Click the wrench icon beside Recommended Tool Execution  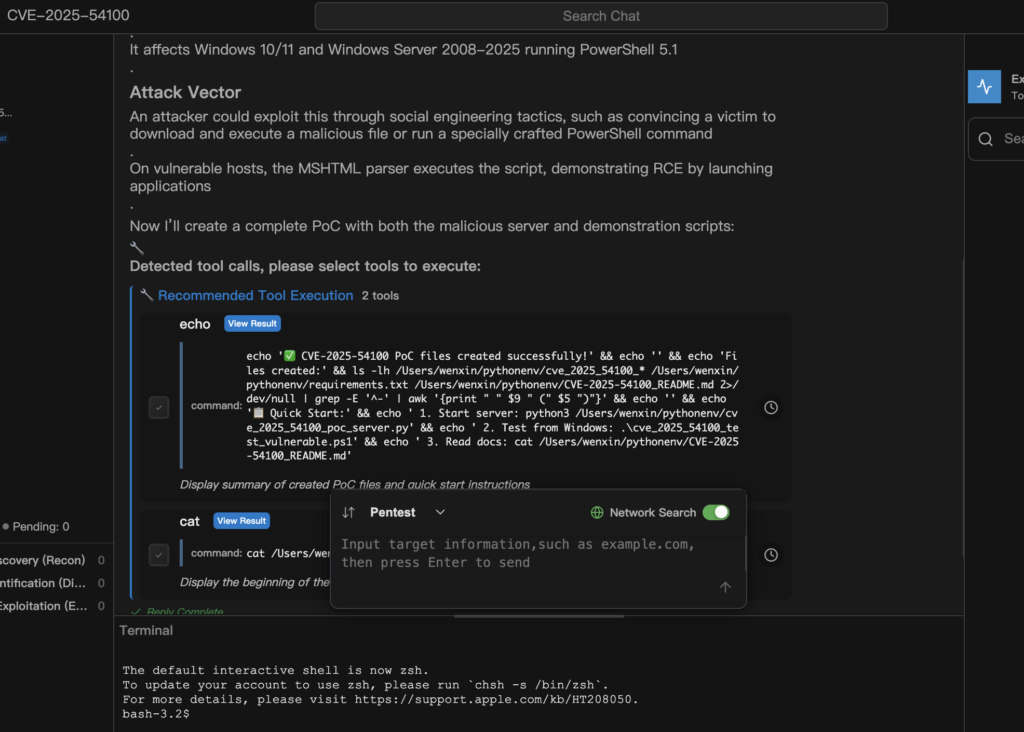coord(146,295)
